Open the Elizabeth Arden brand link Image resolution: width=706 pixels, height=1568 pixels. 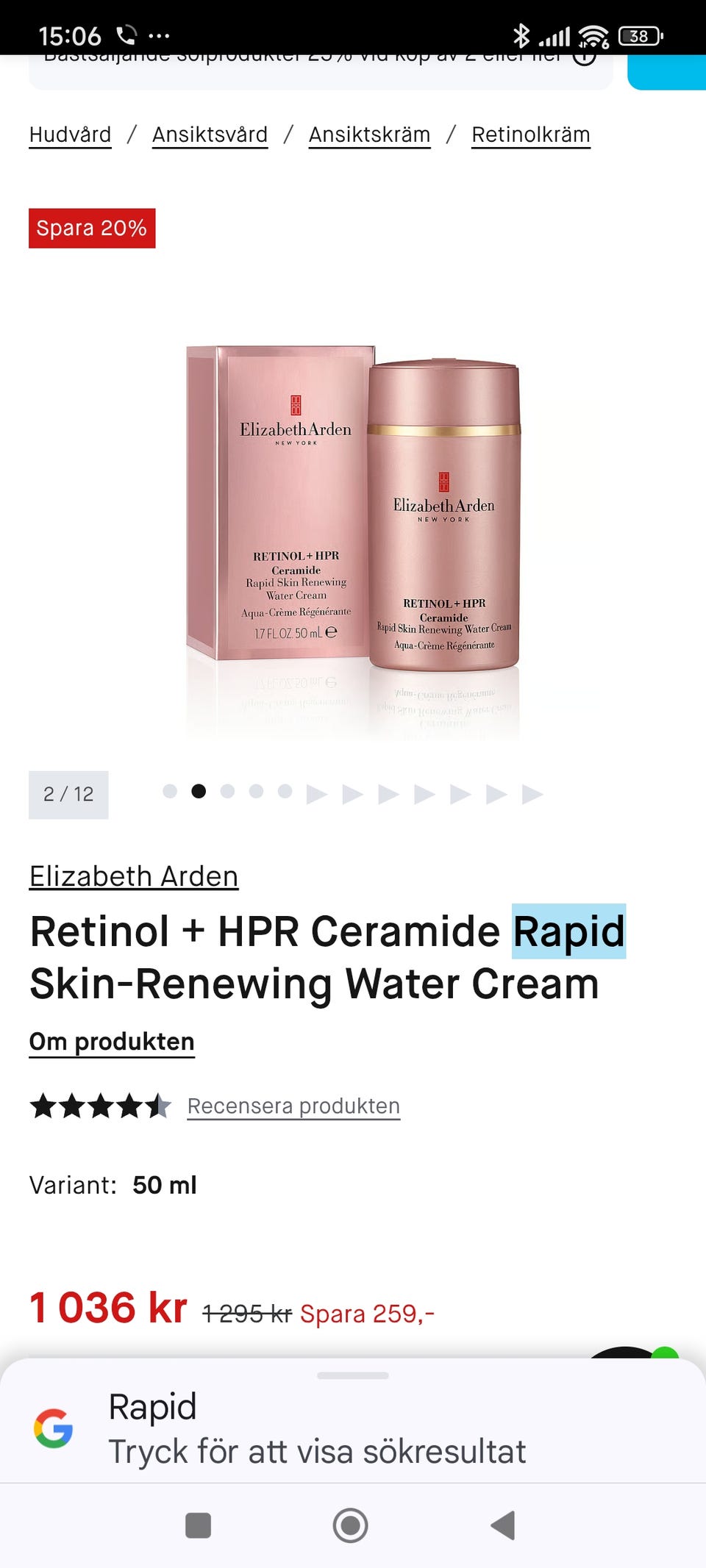coord(134,876)
